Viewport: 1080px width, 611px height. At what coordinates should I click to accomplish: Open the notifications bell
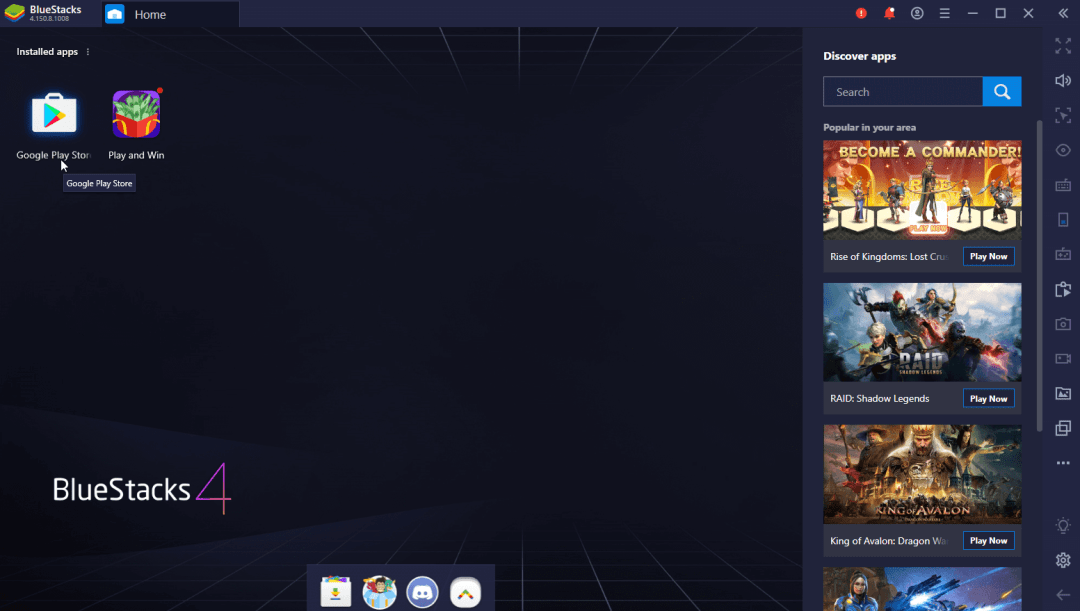coord(889,13)
